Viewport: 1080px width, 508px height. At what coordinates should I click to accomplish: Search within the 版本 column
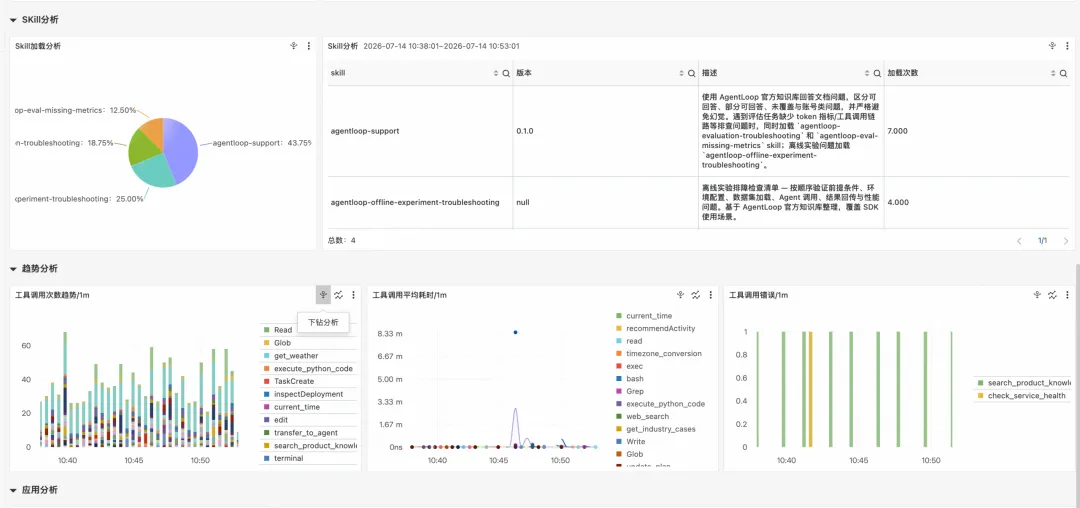coord(691,73)
